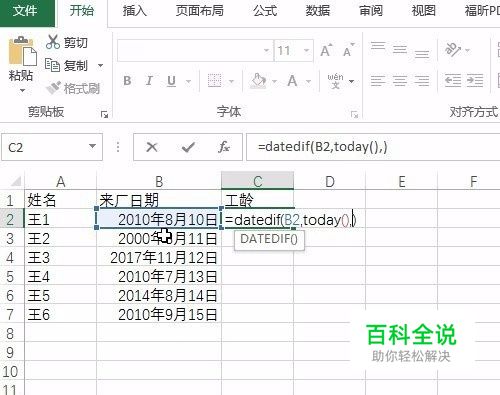Open the clipboard group dialog launcher
The width and height of the screenshot is (500, 395).
(x=104, y=115)
